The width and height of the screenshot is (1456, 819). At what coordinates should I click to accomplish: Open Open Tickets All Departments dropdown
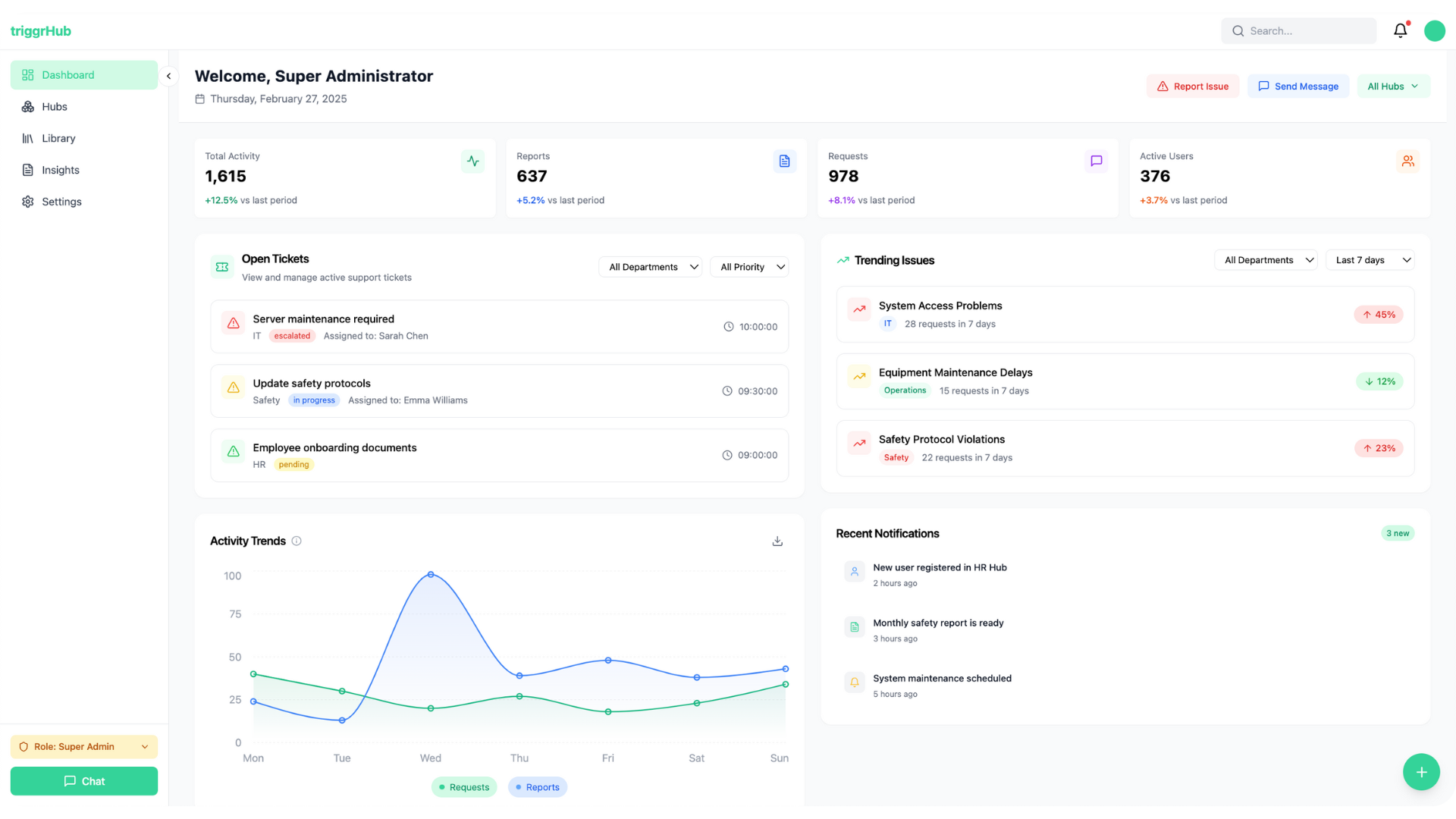coord(651,267)
